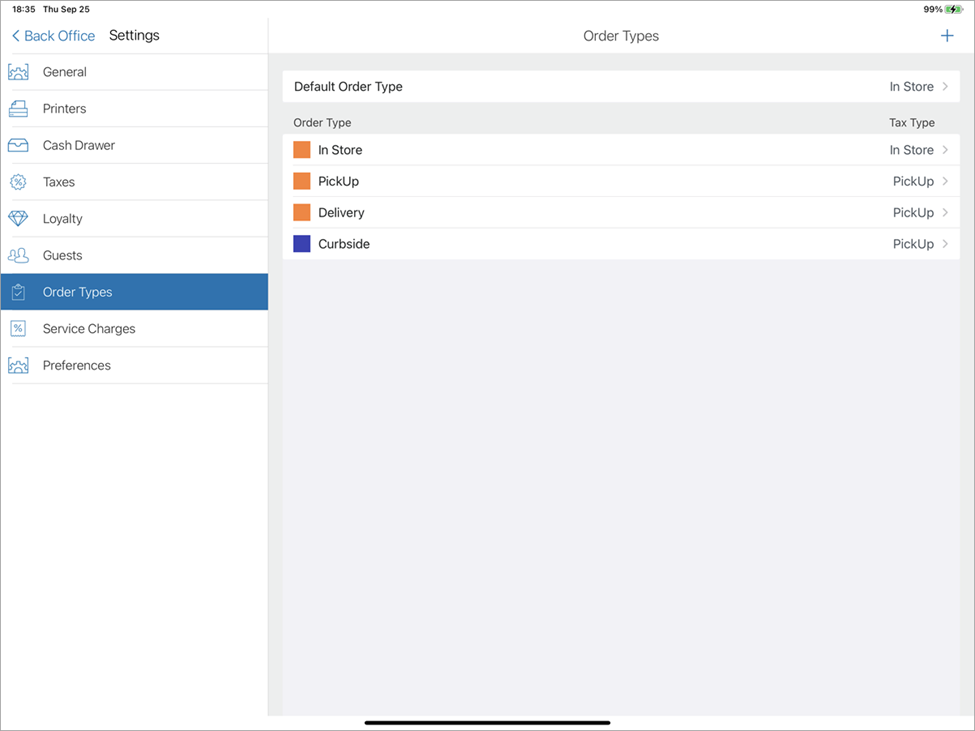Add a new order type with plus icon

[947, 36]
